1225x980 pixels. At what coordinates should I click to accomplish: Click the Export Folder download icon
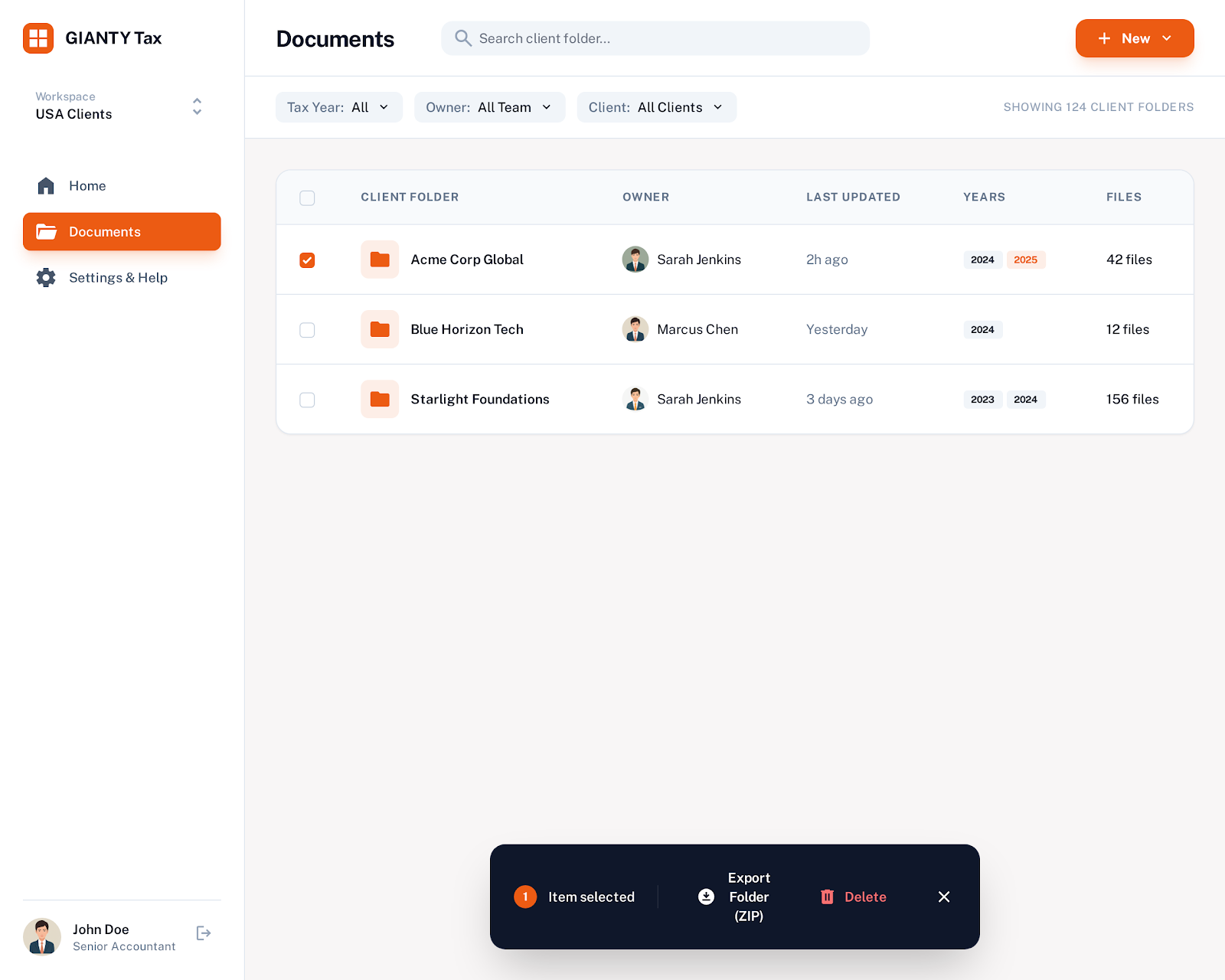point(706,897)
